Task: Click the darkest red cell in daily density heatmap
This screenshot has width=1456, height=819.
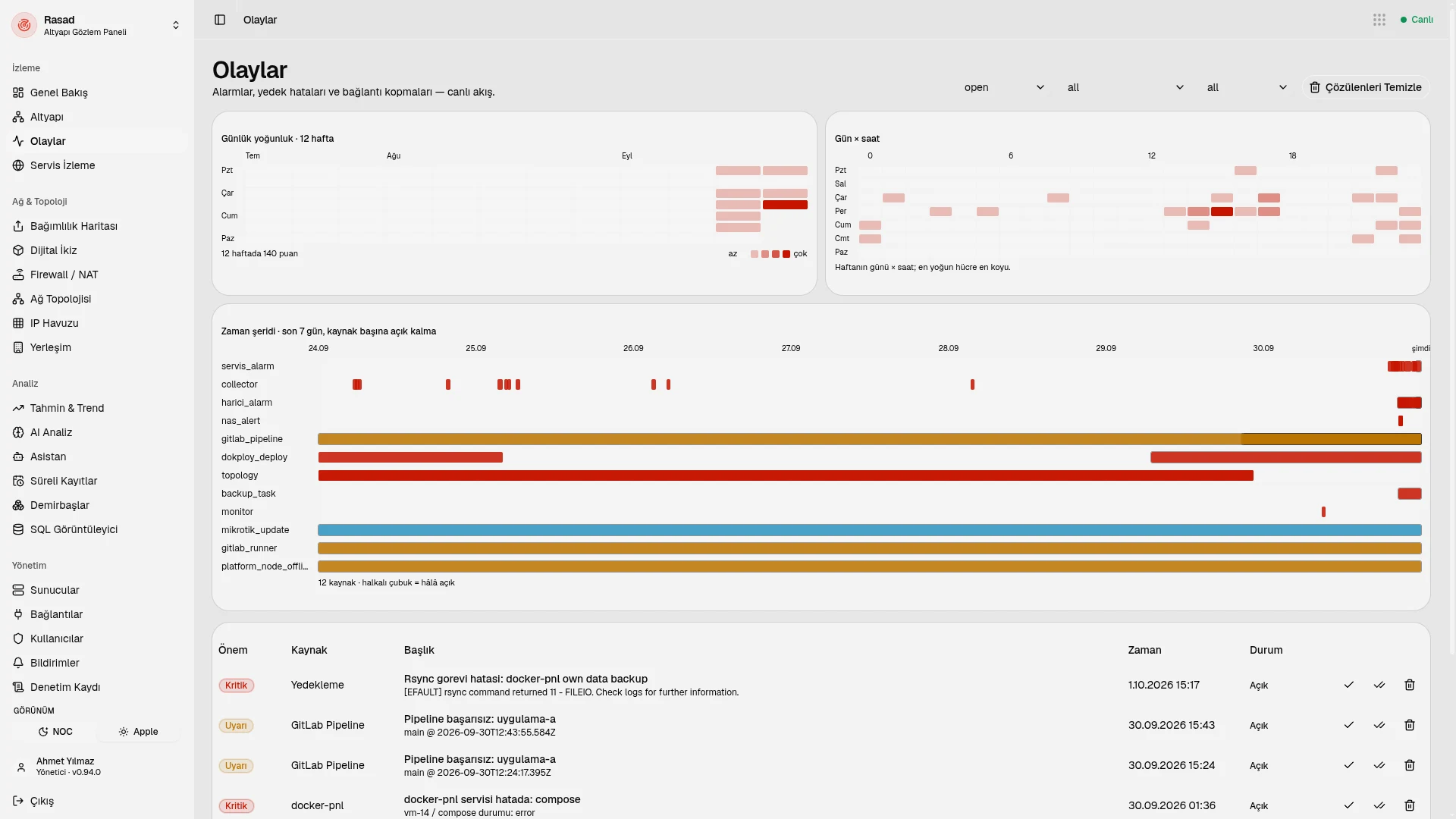Action: click(x=785, y=205)
